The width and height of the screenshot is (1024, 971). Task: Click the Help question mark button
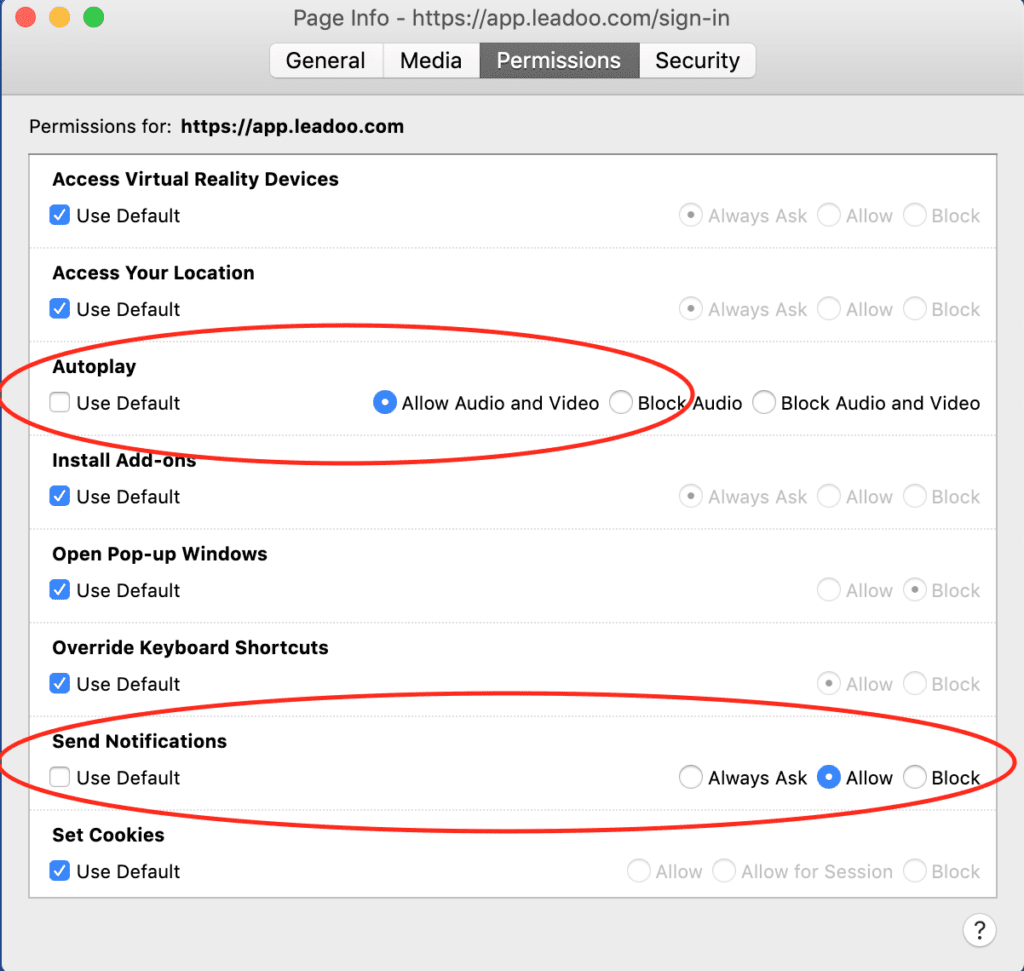click(980, 930)
